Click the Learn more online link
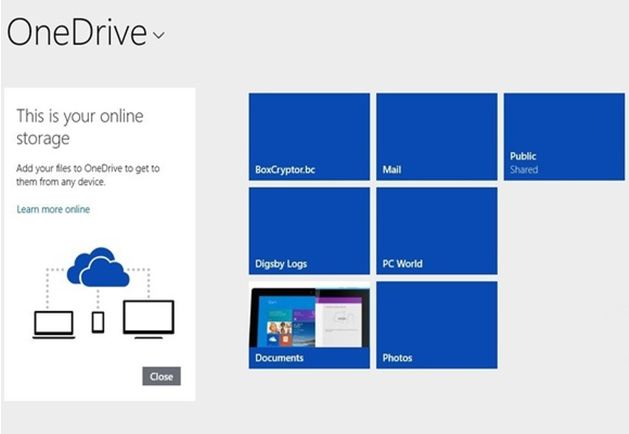This screenshot has height=434, width=629. pos(53,209)
